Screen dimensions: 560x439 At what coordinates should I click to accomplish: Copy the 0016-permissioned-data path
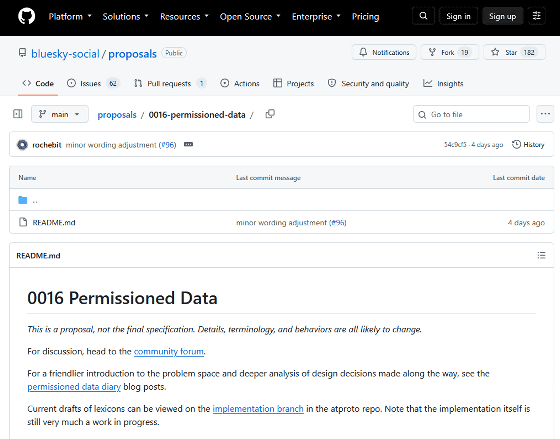click(270, 114)
